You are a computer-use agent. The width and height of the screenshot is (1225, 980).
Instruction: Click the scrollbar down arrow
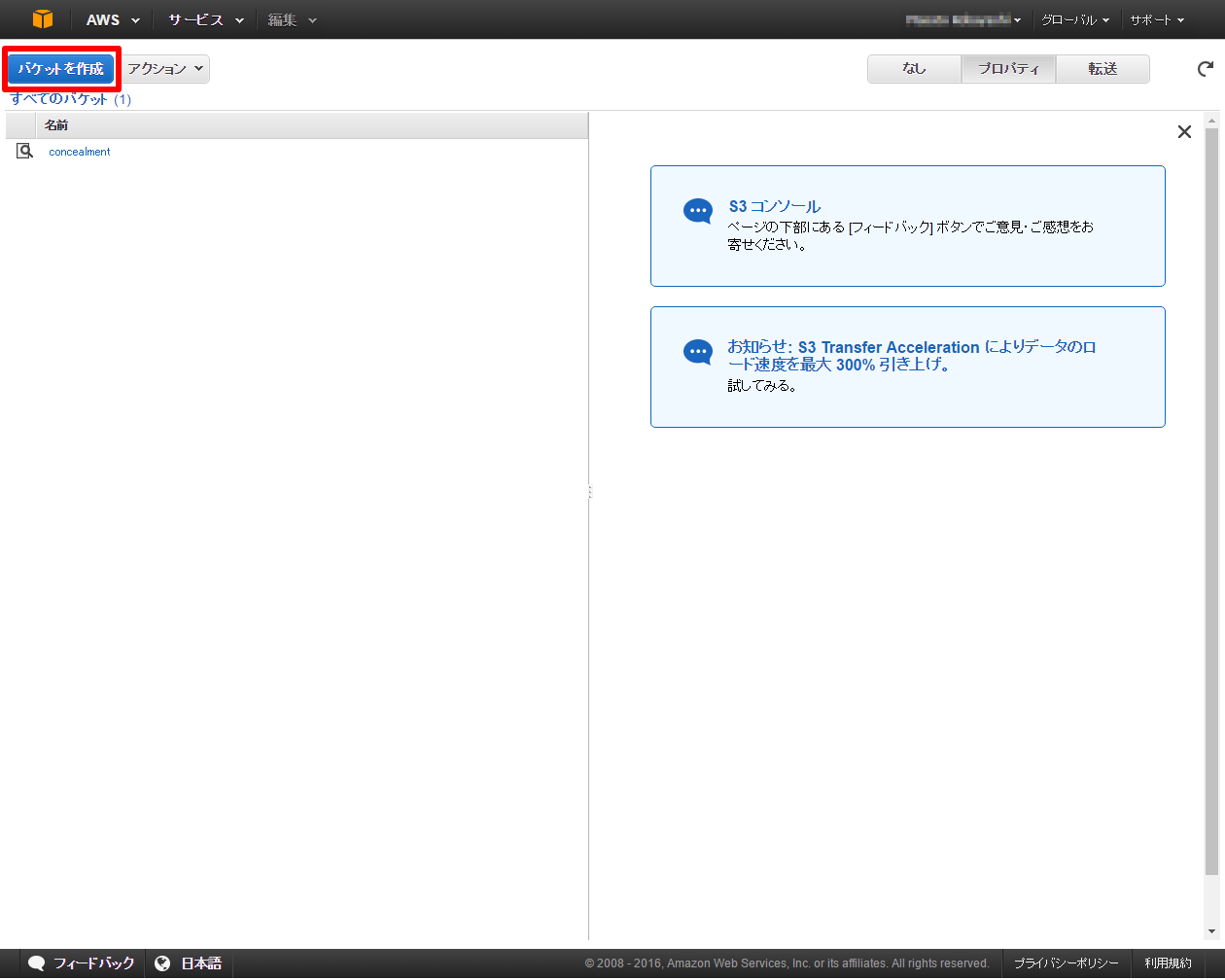pyautogui.click(x=1211, y=931)
